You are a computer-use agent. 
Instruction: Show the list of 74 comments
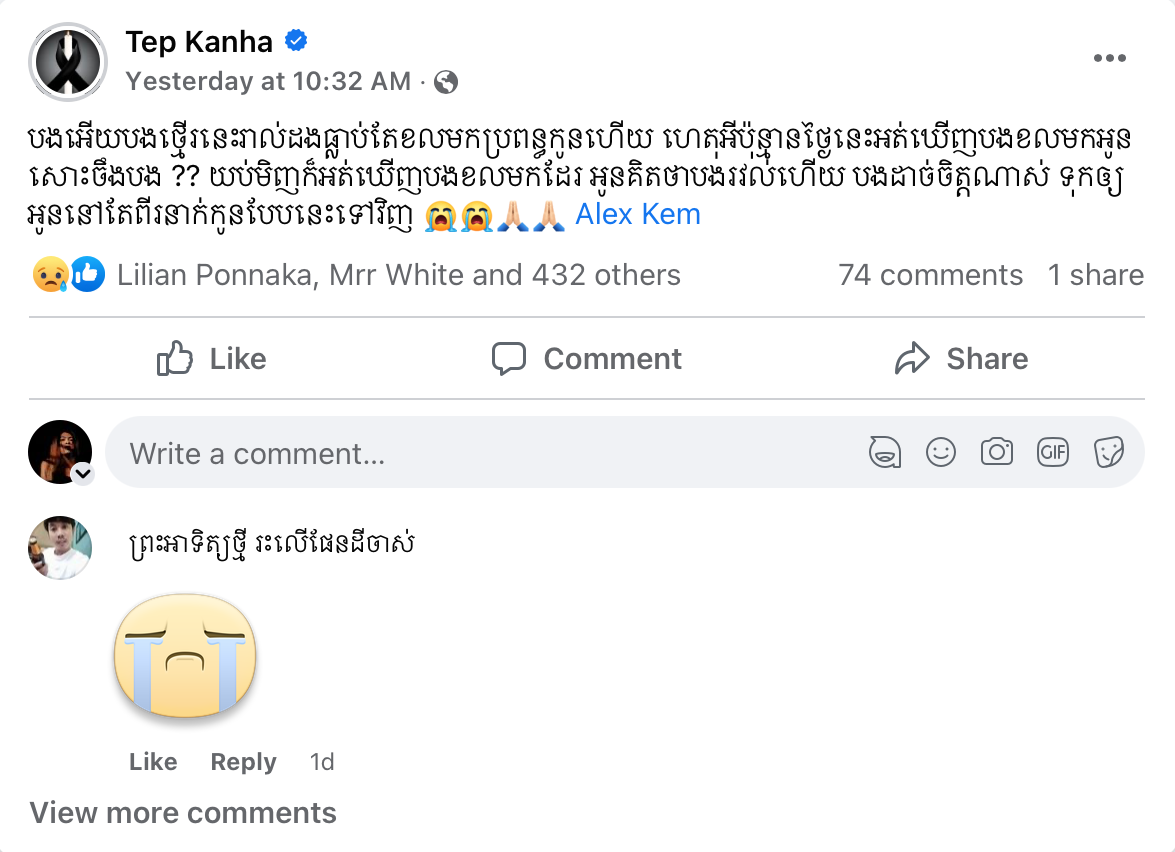pyautogui.click(x=930, y=275)
